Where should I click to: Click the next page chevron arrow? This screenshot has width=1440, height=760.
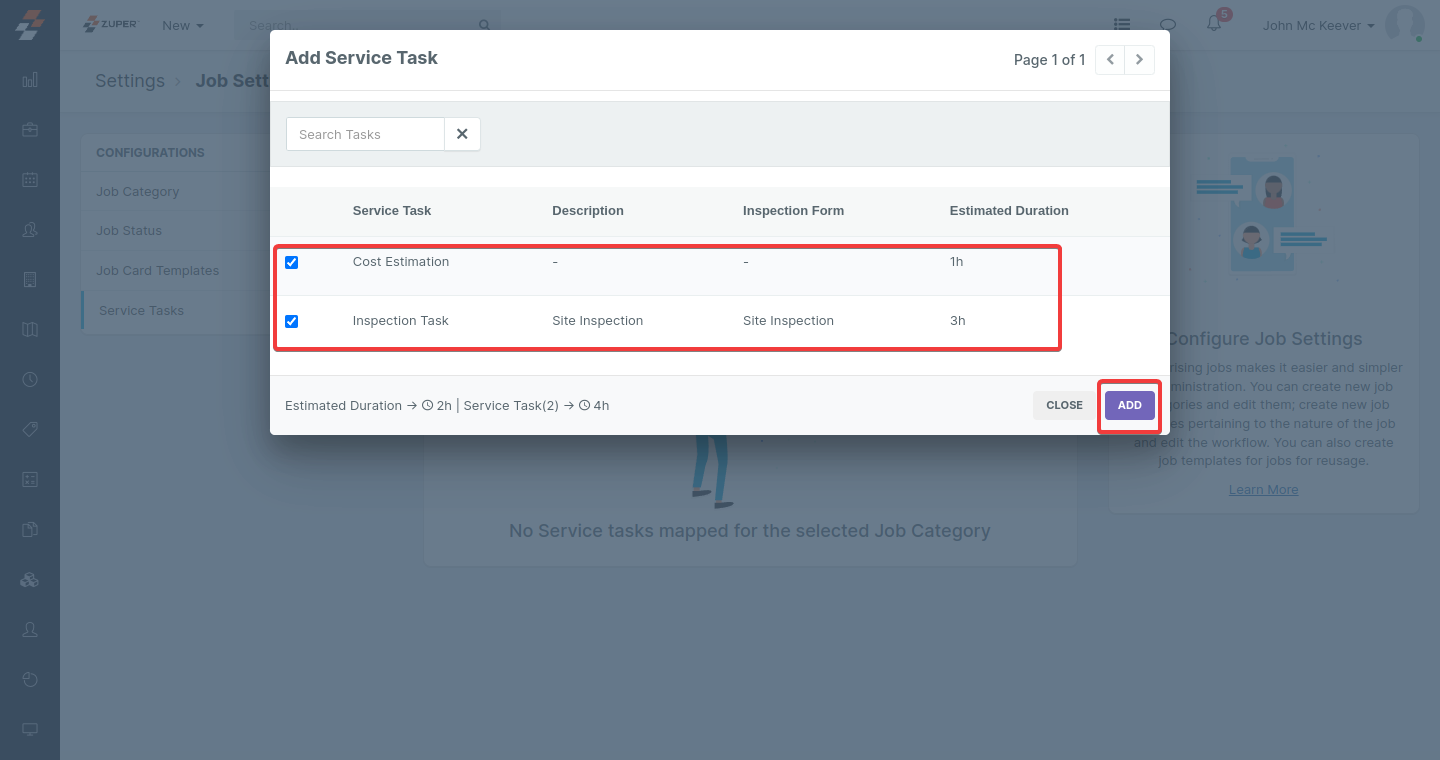pos(1139,60)
